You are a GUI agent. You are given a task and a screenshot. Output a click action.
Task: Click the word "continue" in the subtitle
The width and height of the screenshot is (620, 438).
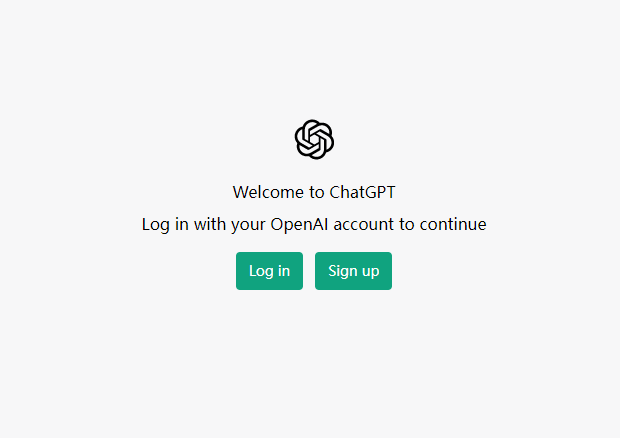pos(453,225)
